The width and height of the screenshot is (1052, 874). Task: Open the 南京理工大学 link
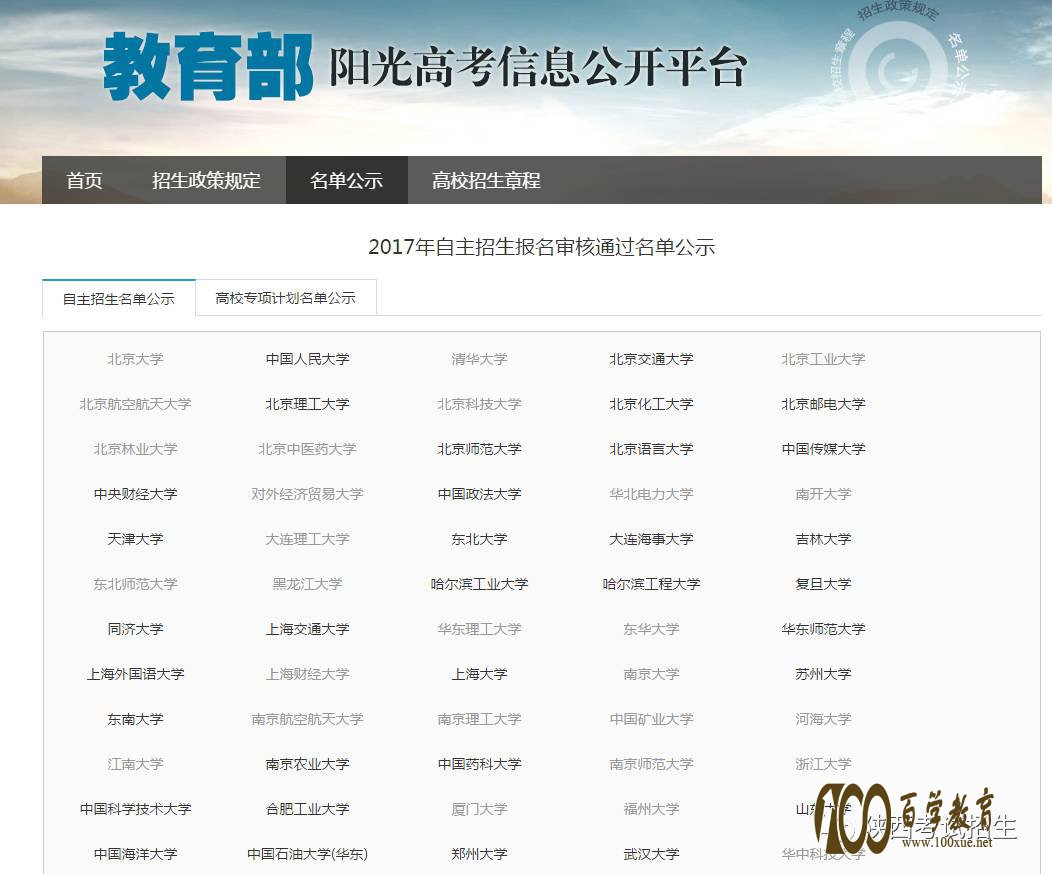click(480, 718)
